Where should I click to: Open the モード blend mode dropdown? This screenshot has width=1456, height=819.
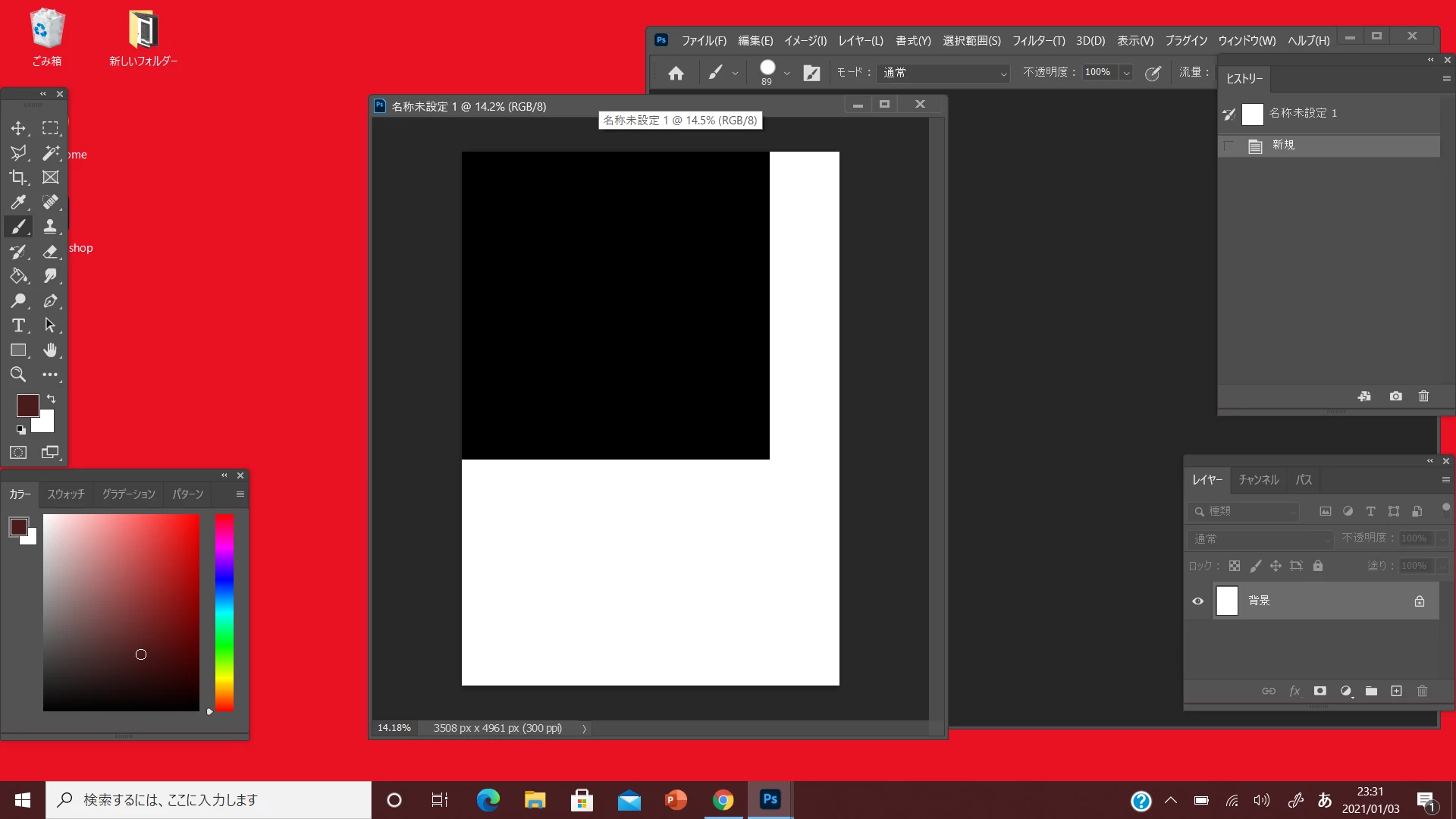tap(943, 73)
